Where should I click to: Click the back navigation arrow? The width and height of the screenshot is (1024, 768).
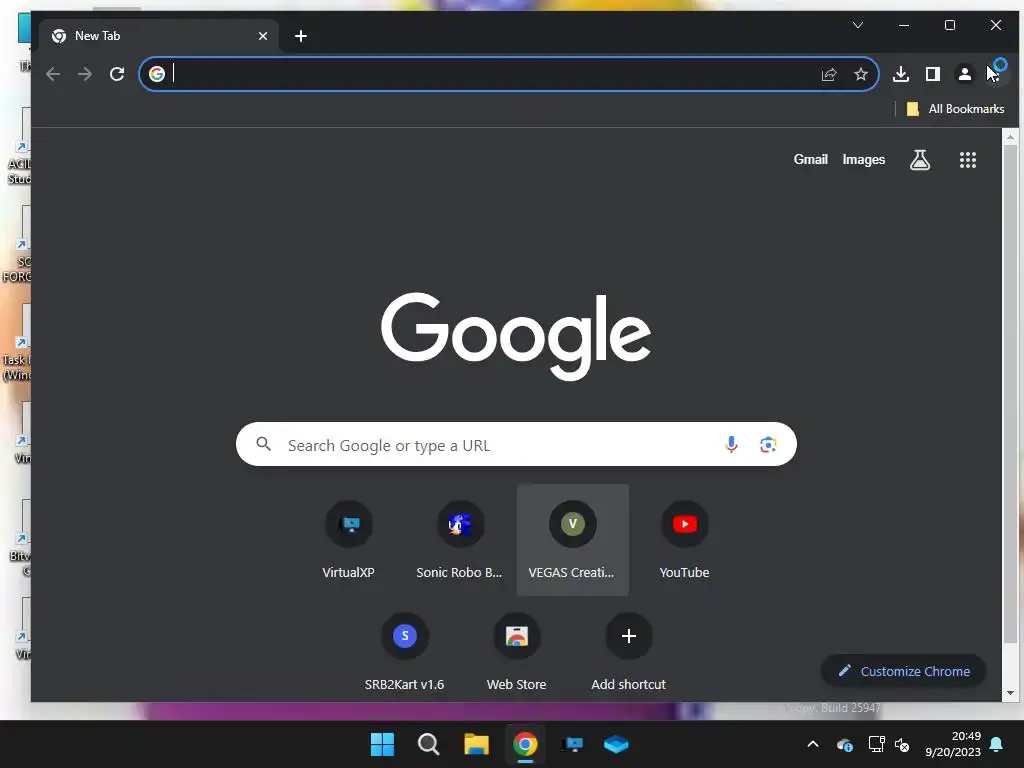tap(53, 74)
